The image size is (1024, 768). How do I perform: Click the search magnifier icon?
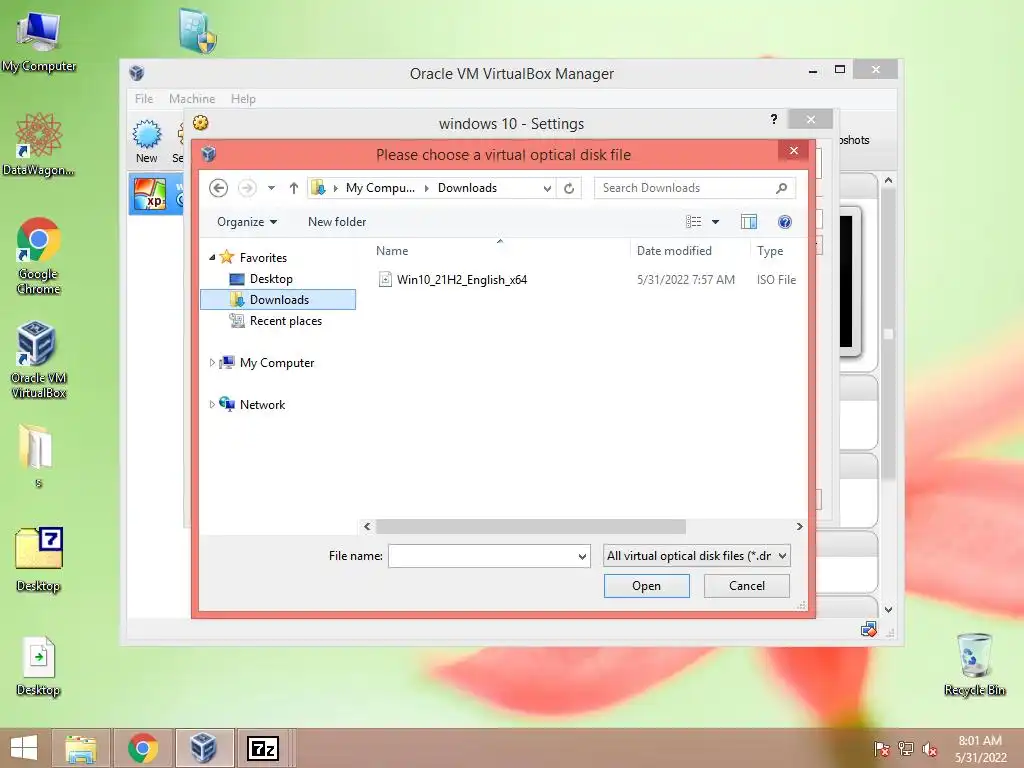(781, 188)
